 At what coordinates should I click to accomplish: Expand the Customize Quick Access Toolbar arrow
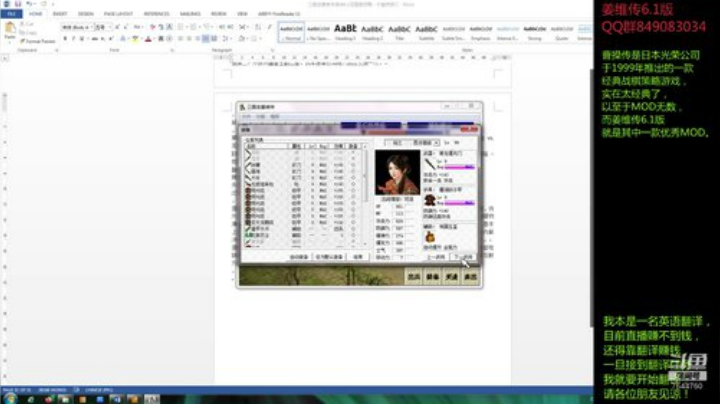click(52, 4)
